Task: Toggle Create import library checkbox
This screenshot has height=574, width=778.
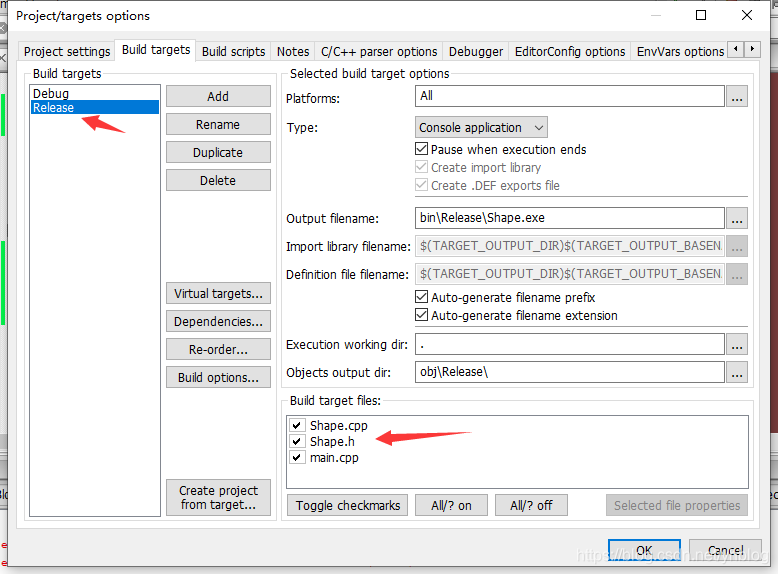Action: point(421,167)
